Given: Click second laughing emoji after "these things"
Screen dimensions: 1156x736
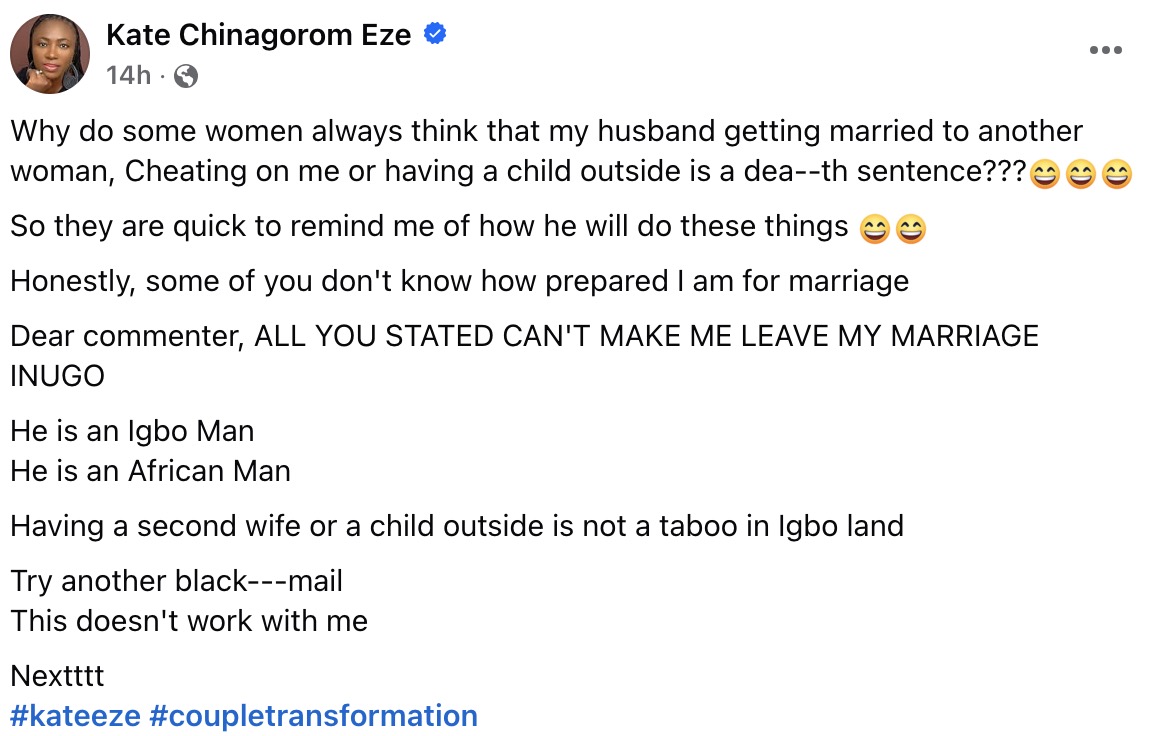Looking at the screenshot, I should pyautogui.click(x=910, y=229).
